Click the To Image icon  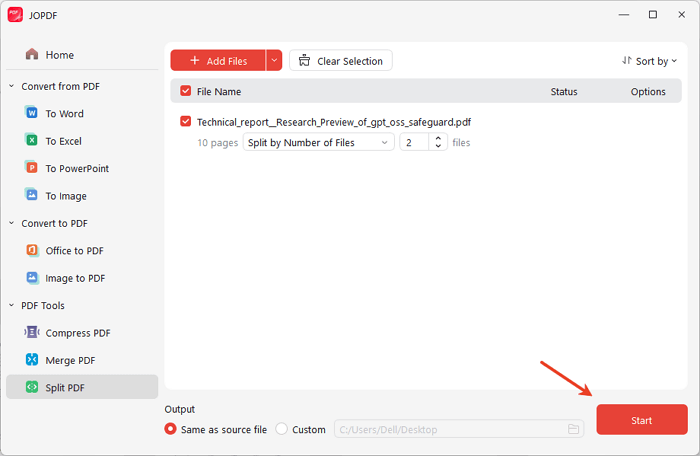(x=31, y=195)
